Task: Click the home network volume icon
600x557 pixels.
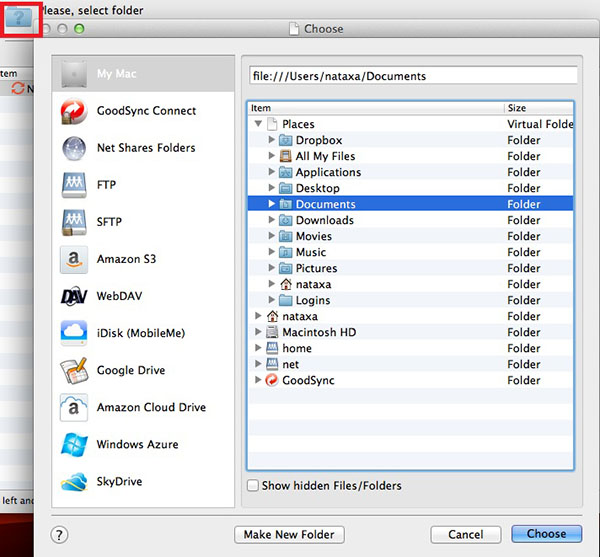Action: (272, 348)
